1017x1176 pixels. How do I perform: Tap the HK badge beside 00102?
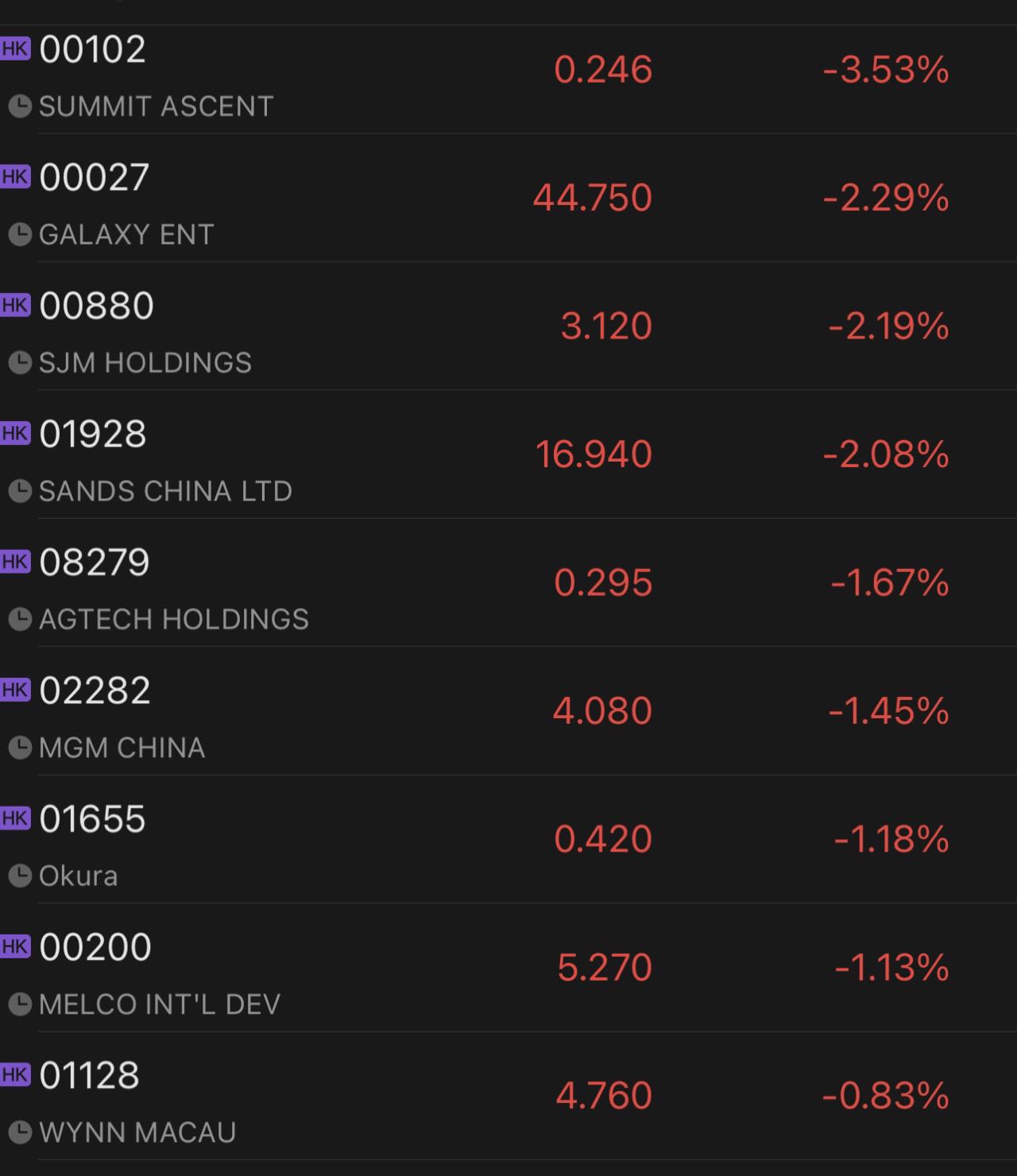[15, 48]
